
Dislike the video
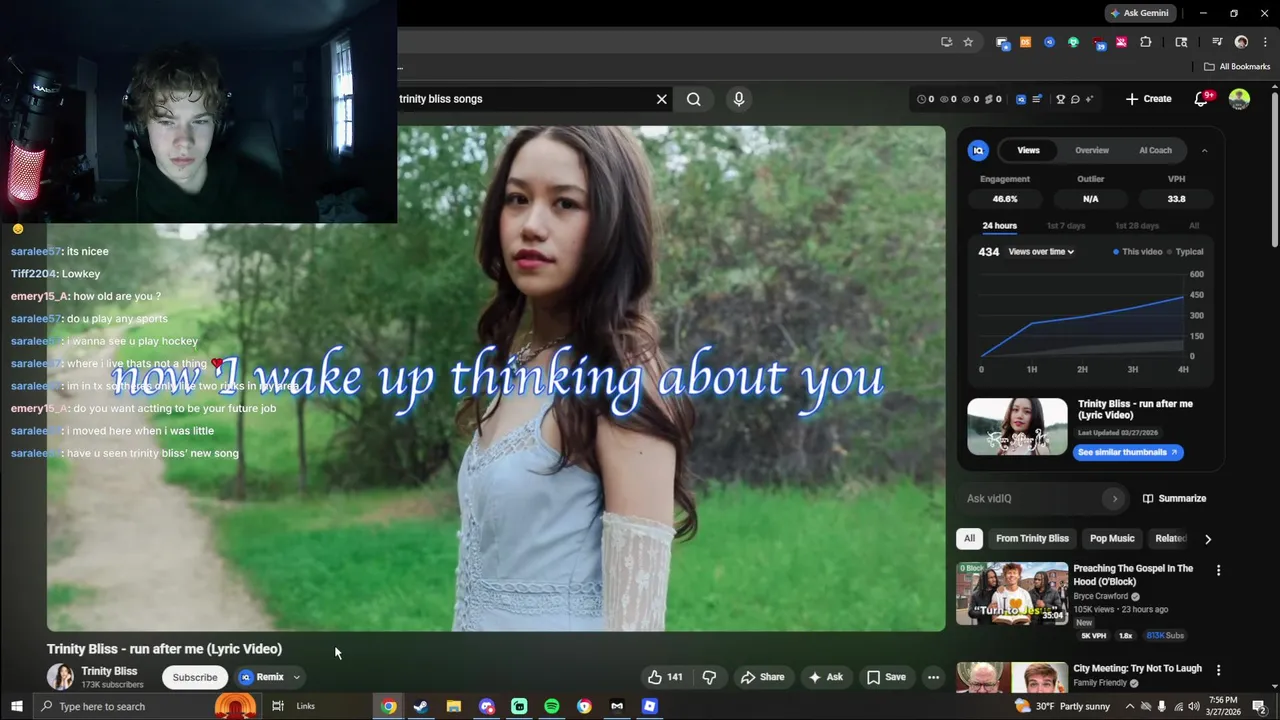[x=709, y=677]
